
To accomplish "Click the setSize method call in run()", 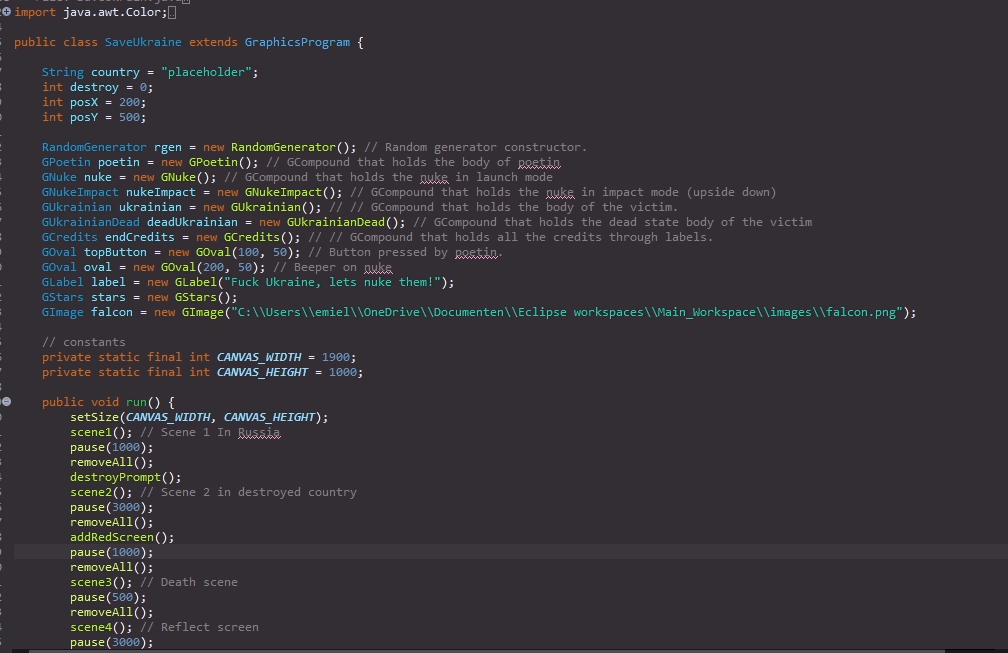I will [x=93, y=417].
